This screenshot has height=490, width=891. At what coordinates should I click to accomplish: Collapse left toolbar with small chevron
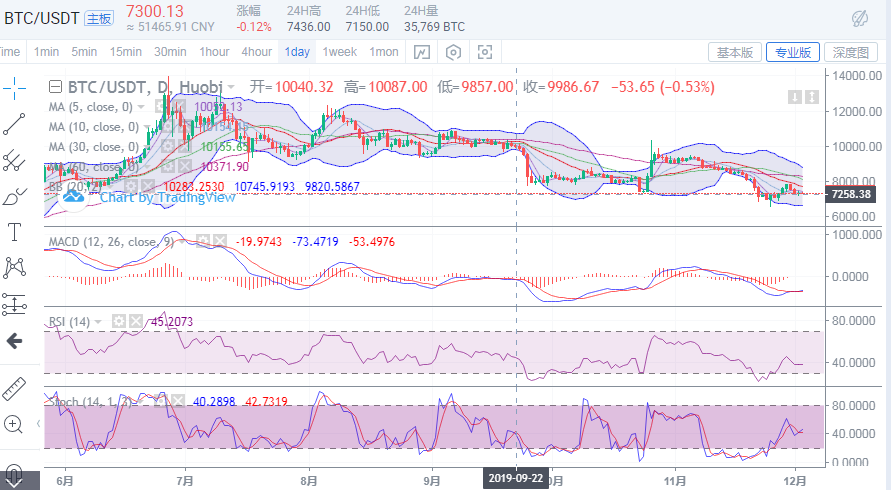(x=38, y=423)
